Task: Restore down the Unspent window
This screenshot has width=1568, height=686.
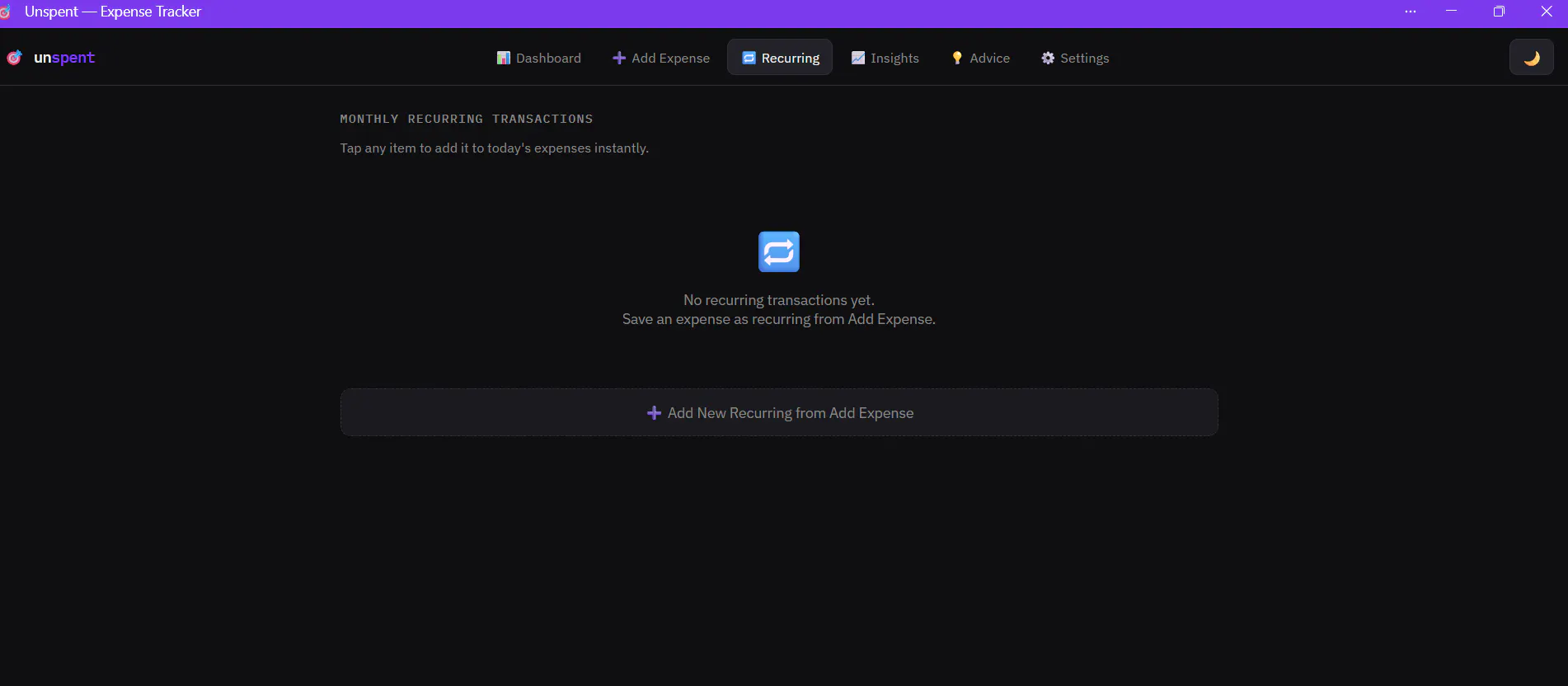Action: 1499,12
